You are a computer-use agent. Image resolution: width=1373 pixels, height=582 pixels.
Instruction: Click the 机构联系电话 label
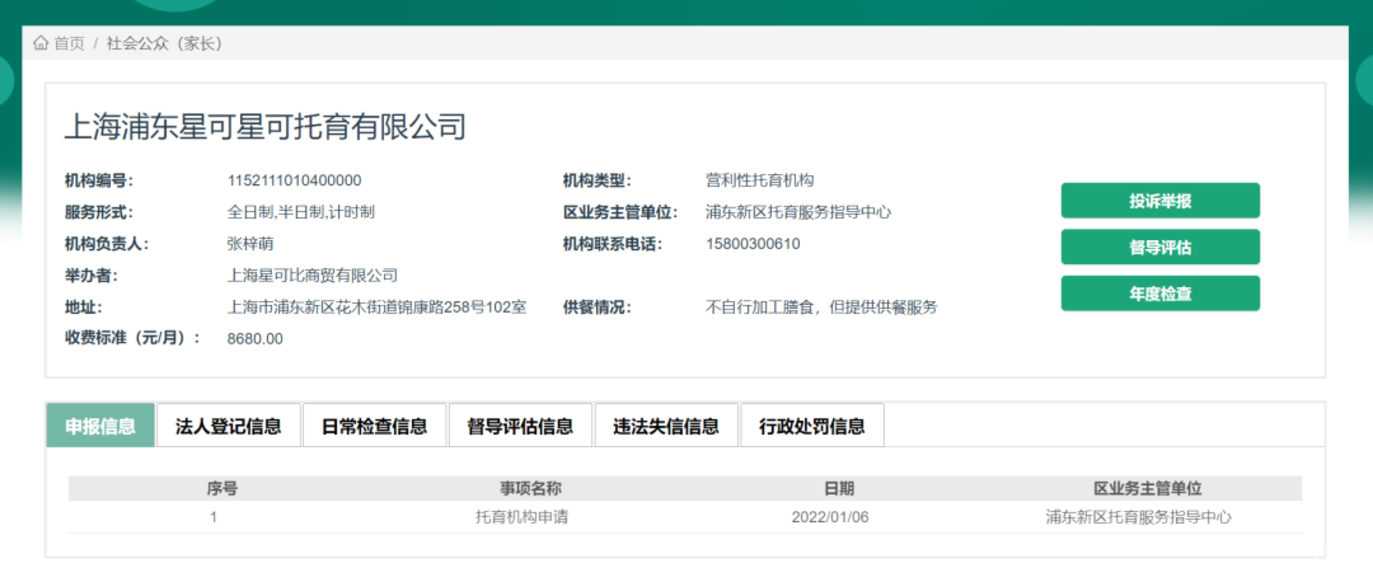tap(612, 243)
